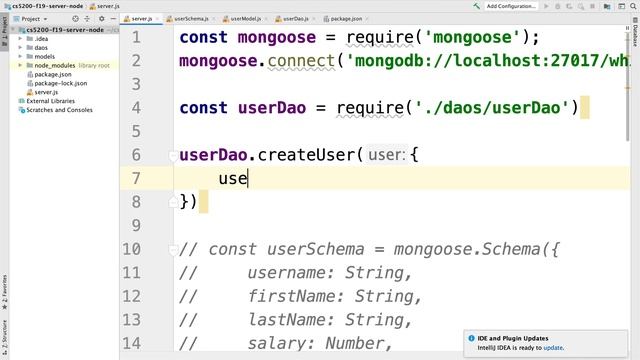The image size is (640, 360).
Task: Toggle the Z: Structure tool window
Action: pos(4,337)
